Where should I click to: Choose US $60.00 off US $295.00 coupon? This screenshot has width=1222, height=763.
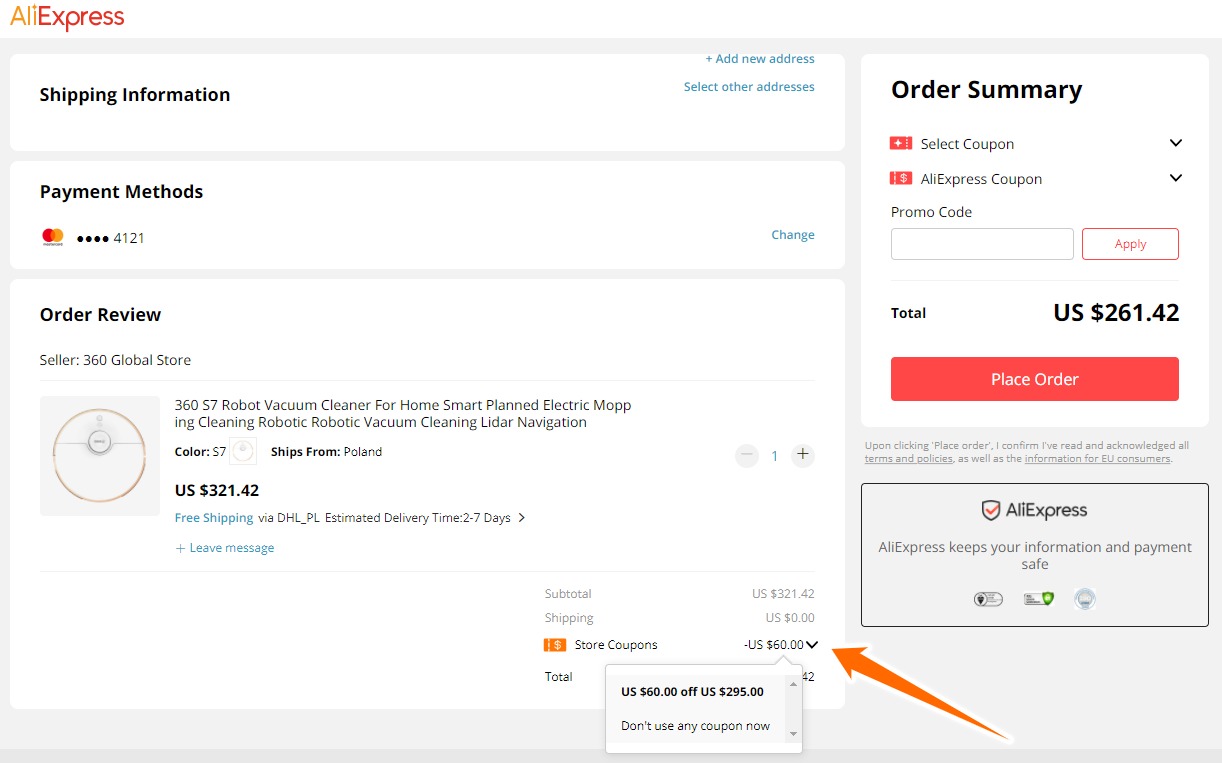point(692,691)
